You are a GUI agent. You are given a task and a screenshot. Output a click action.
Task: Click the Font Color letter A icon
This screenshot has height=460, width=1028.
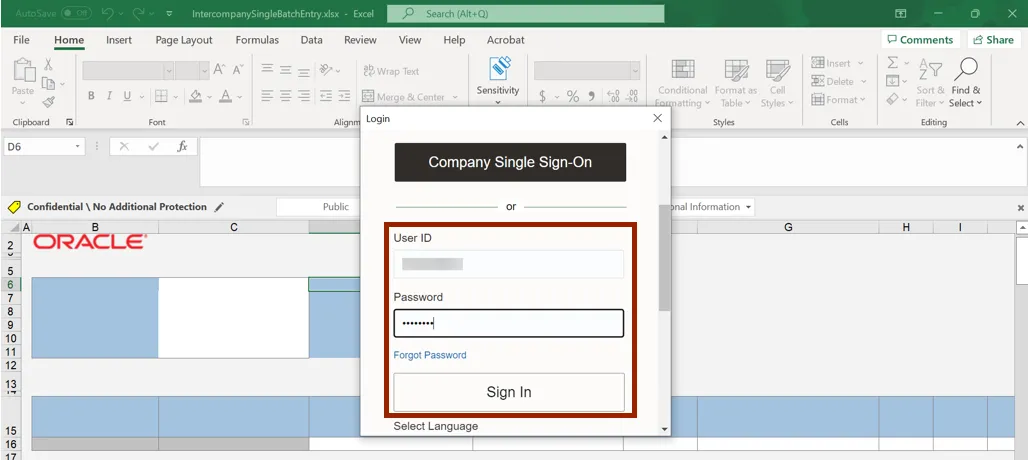click(x=226, y=96)
